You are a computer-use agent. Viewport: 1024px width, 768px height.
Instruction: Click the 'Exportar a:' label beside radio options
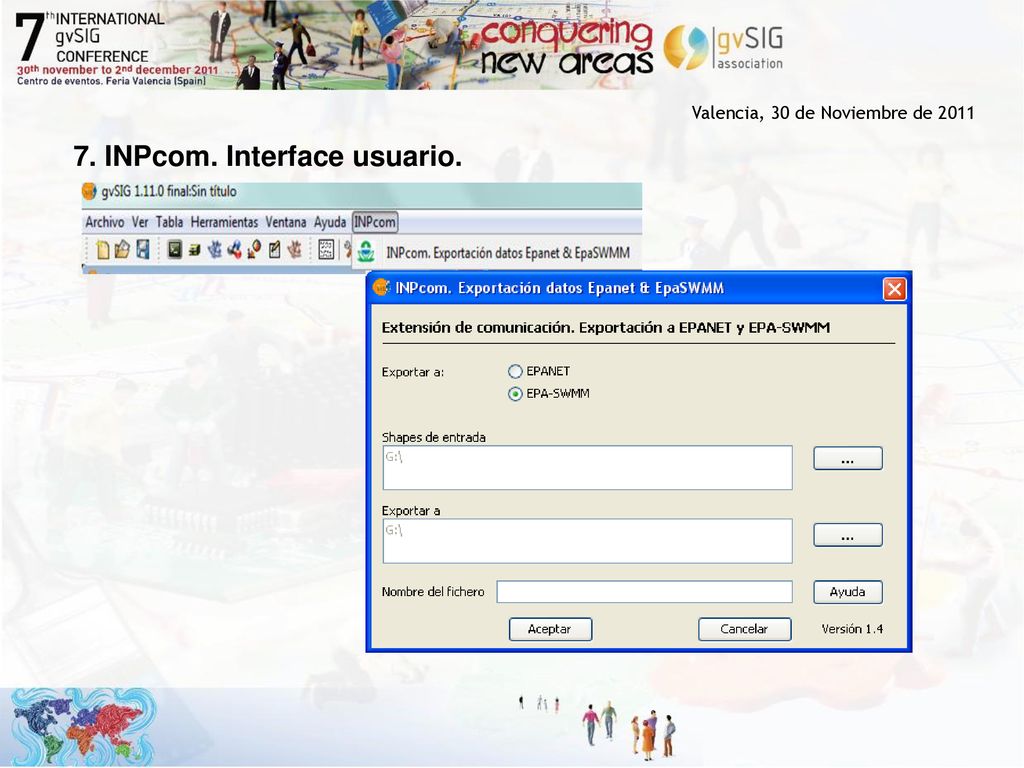[x=413, y=372]
